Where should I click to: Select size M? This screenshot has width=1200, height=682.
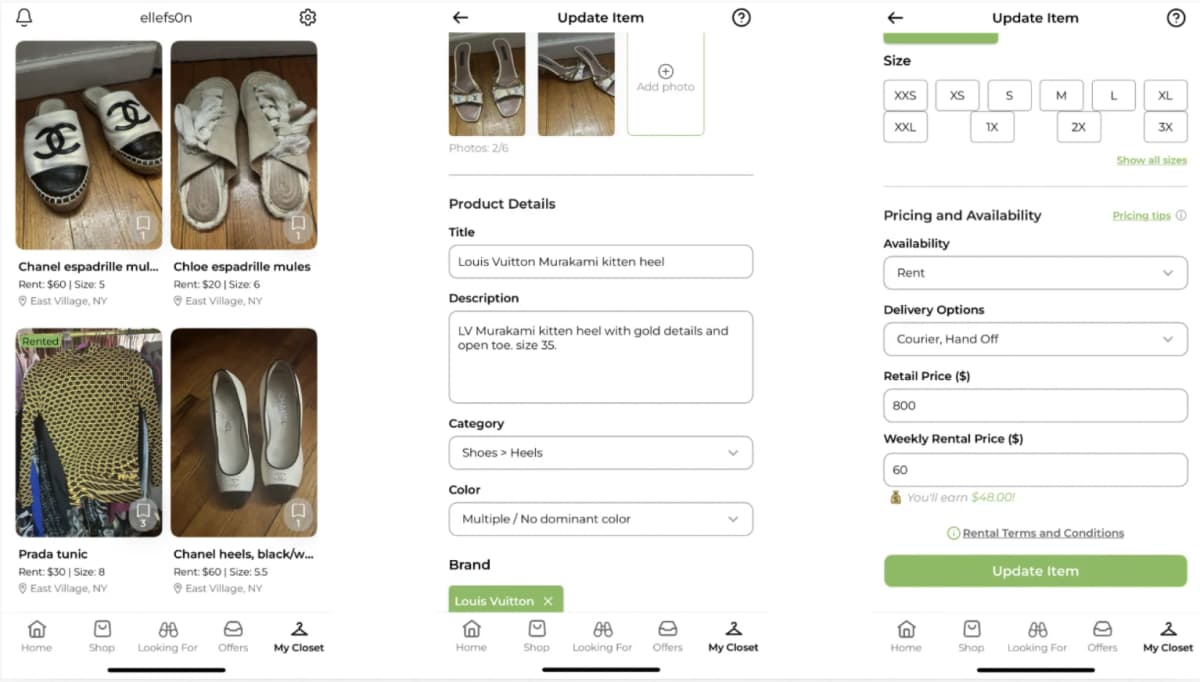click(x=1061, y=95)
